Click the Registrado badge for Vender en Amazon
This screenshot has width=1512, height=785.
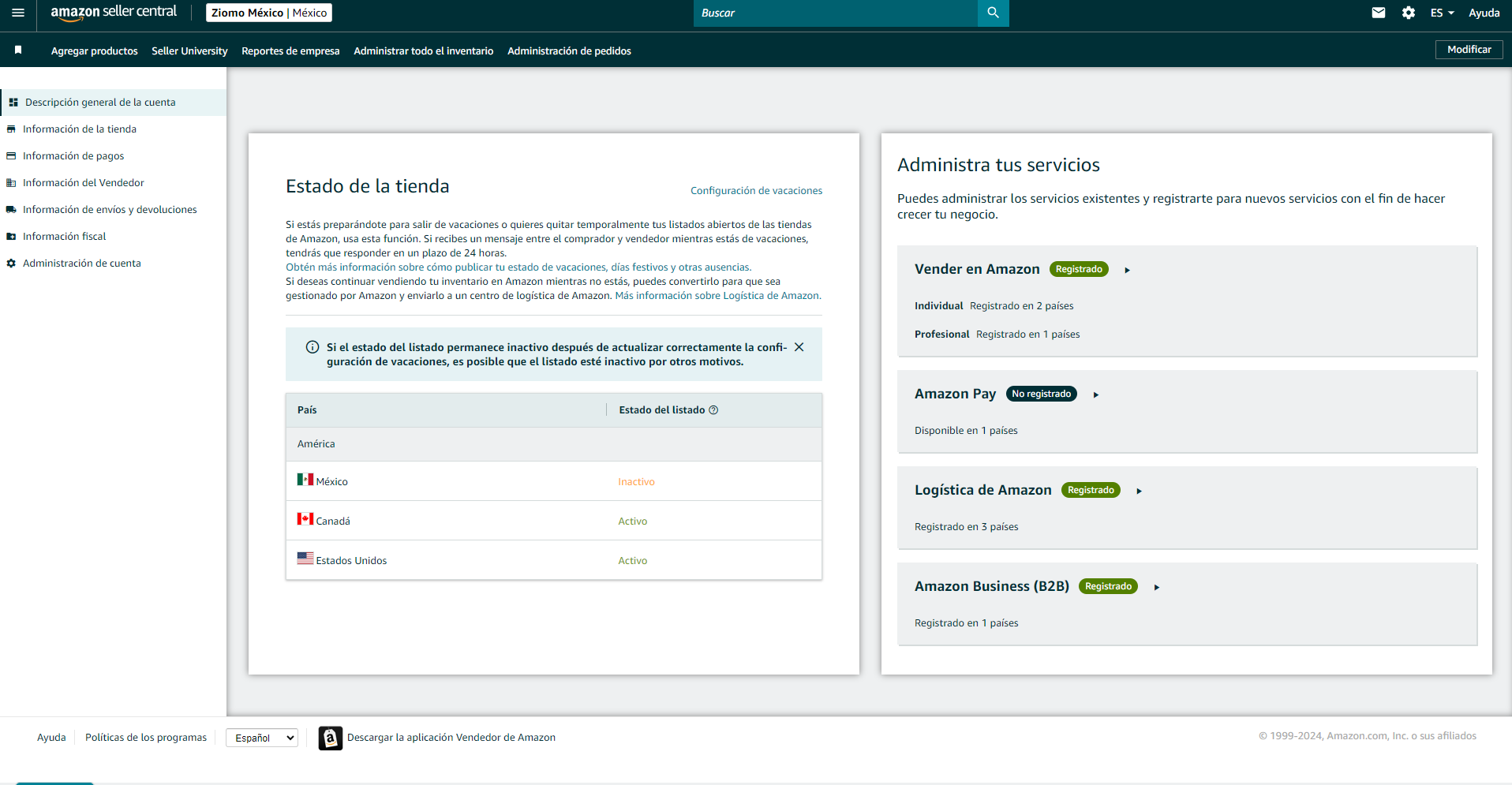point(1079,270)
